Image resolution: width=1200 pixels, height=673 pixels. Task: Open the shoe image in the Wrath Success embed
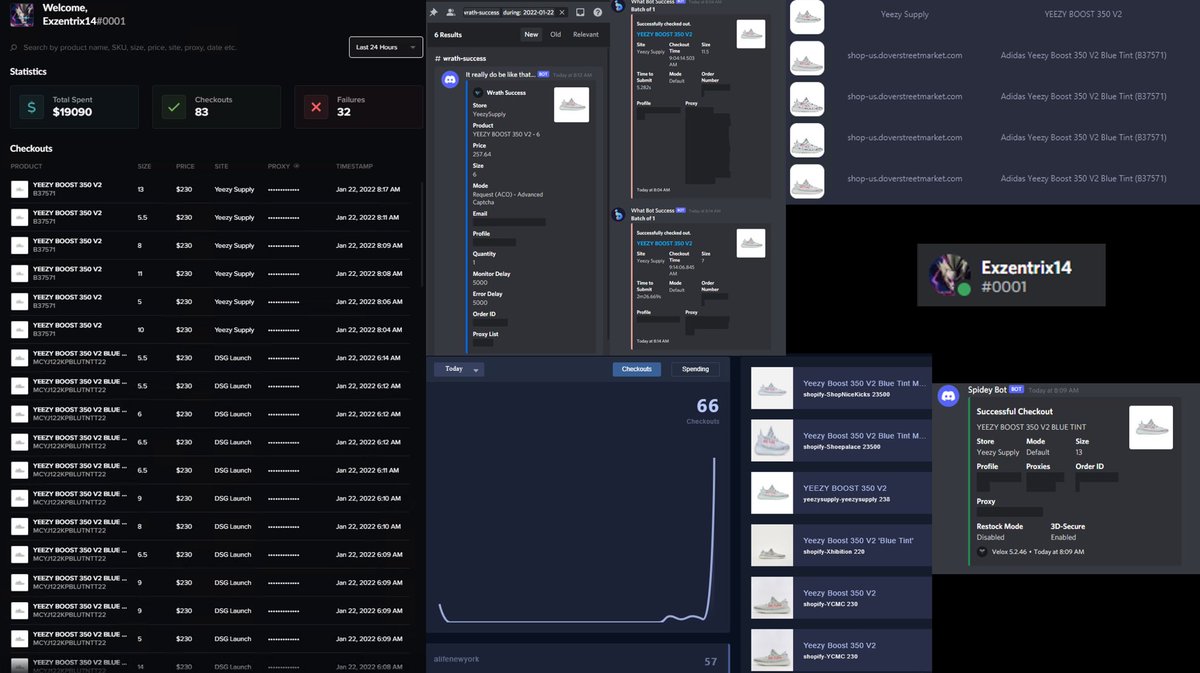(571, 105)
